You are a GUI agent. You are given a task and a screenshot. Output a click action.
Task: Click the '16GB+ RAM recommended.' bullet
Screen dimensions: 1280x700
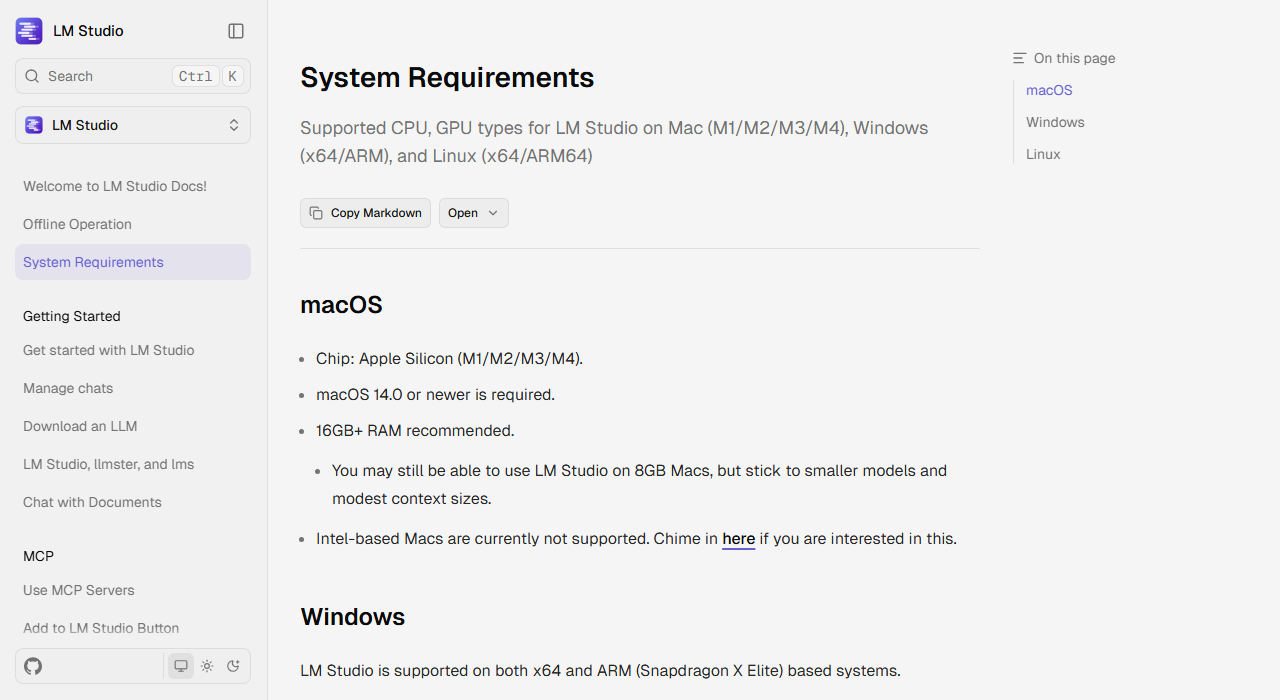click(x=415, y=431)
